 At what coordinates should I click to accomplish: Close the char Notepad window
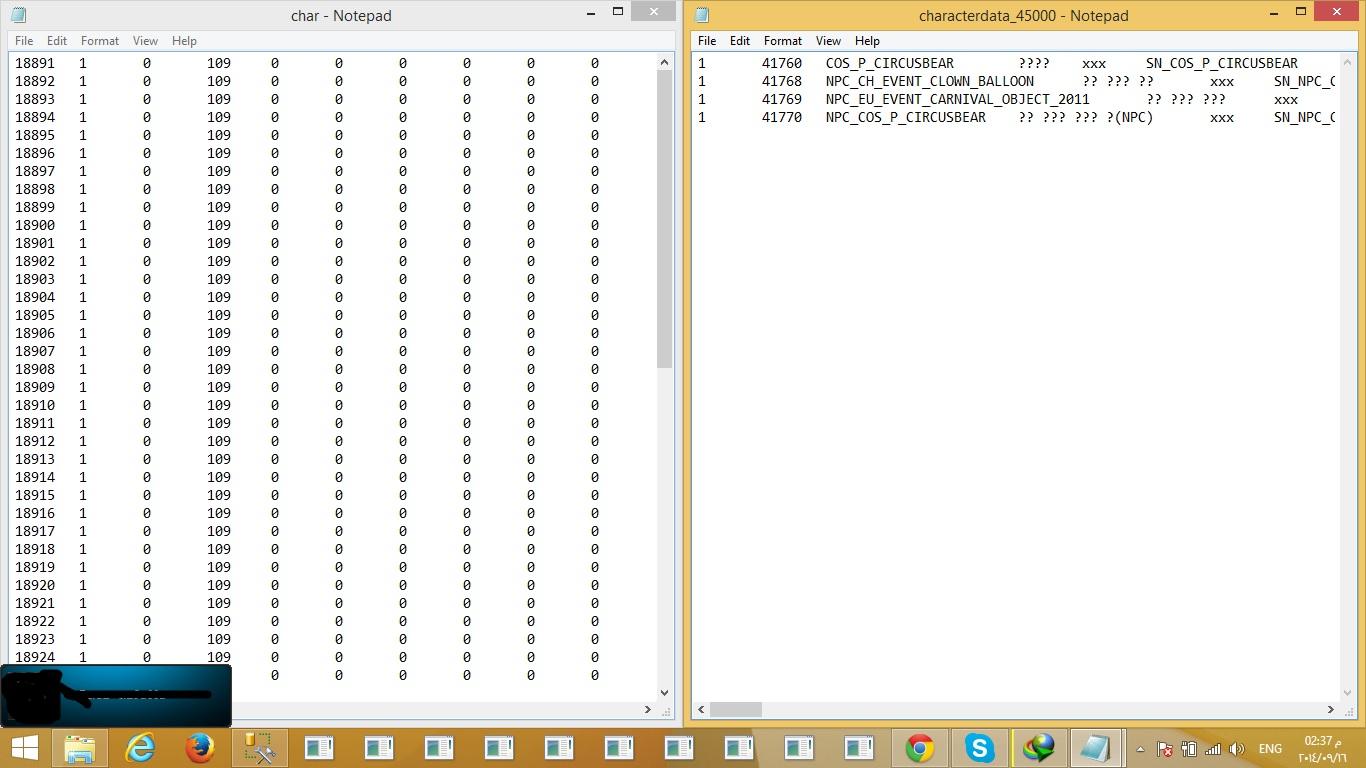[x=653, y=12]
